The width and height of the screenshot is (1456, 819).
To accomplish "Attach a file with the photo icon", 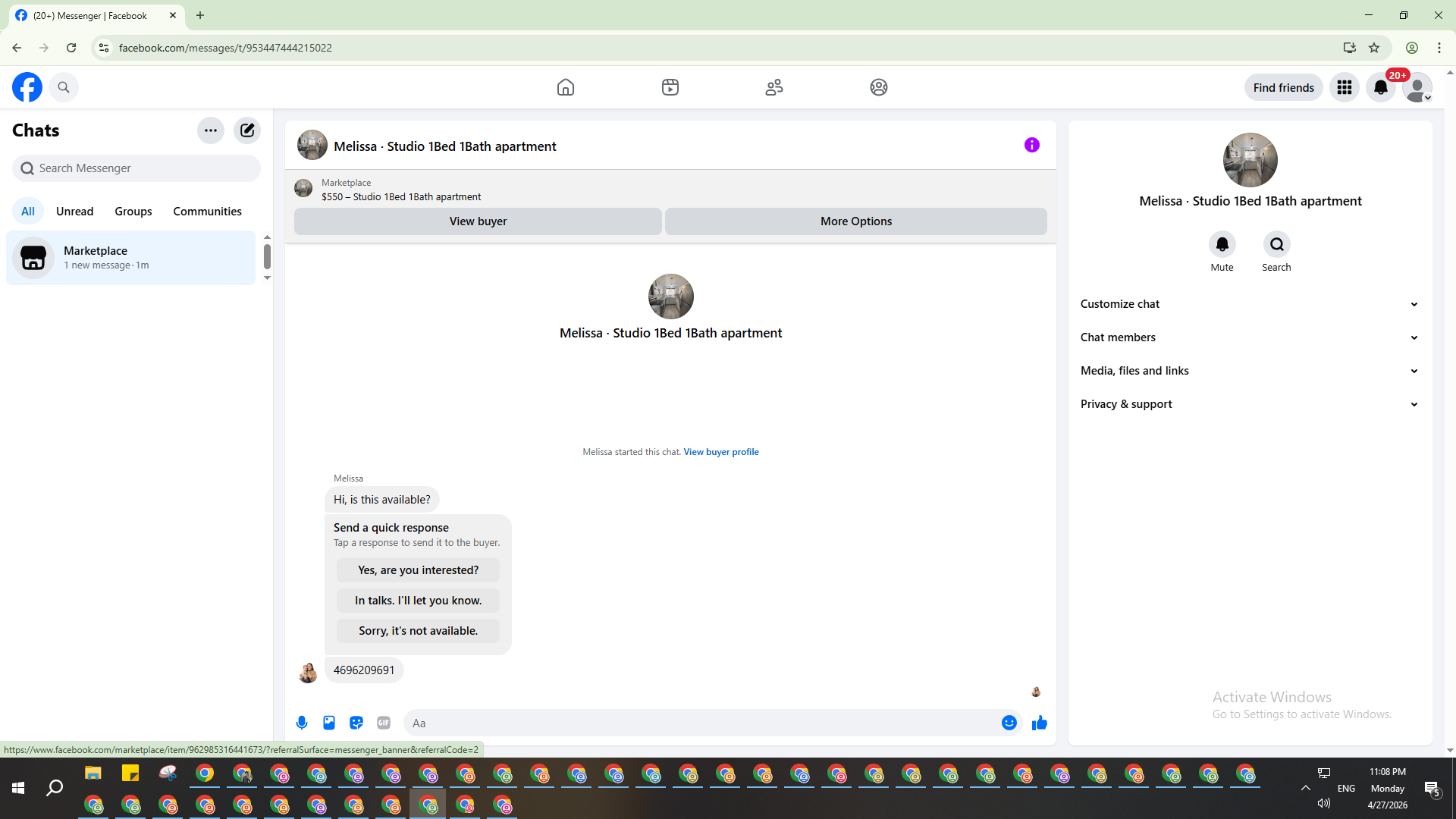I will tap(329, 723).
